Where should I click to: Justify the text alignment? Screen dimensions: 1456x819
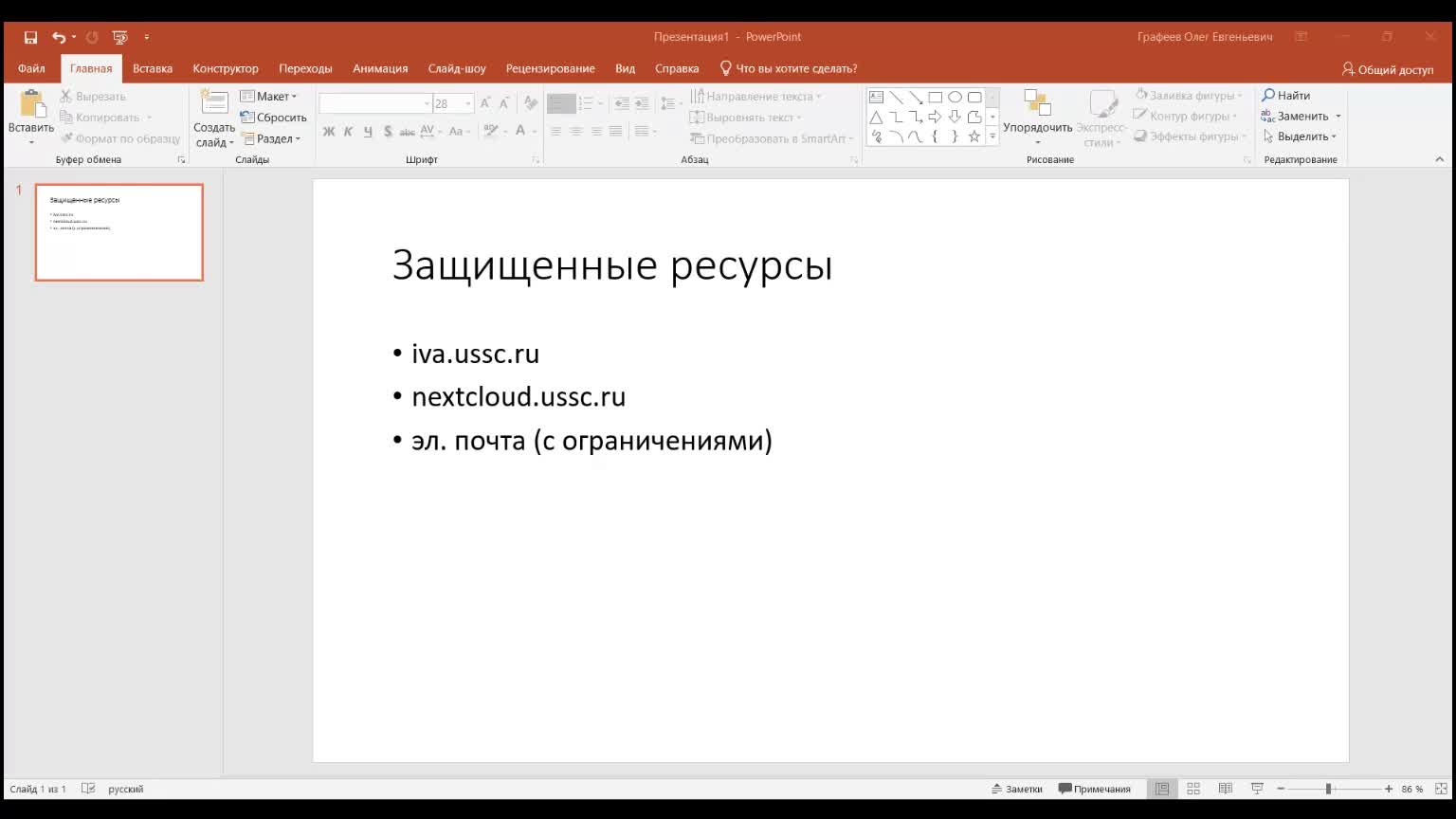(616, 132)
